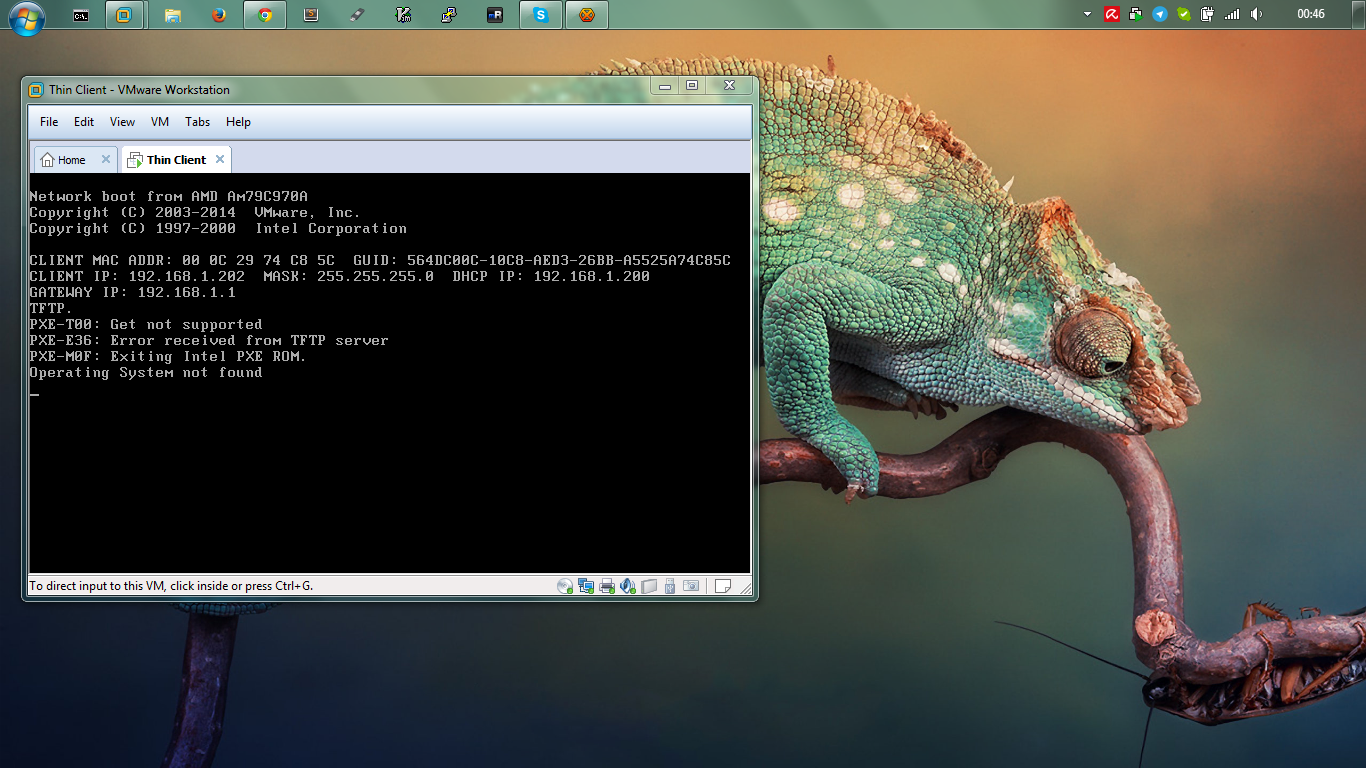Click the Show Desktop button
The image size is (1366, 768).
(x=1359, y=14)
